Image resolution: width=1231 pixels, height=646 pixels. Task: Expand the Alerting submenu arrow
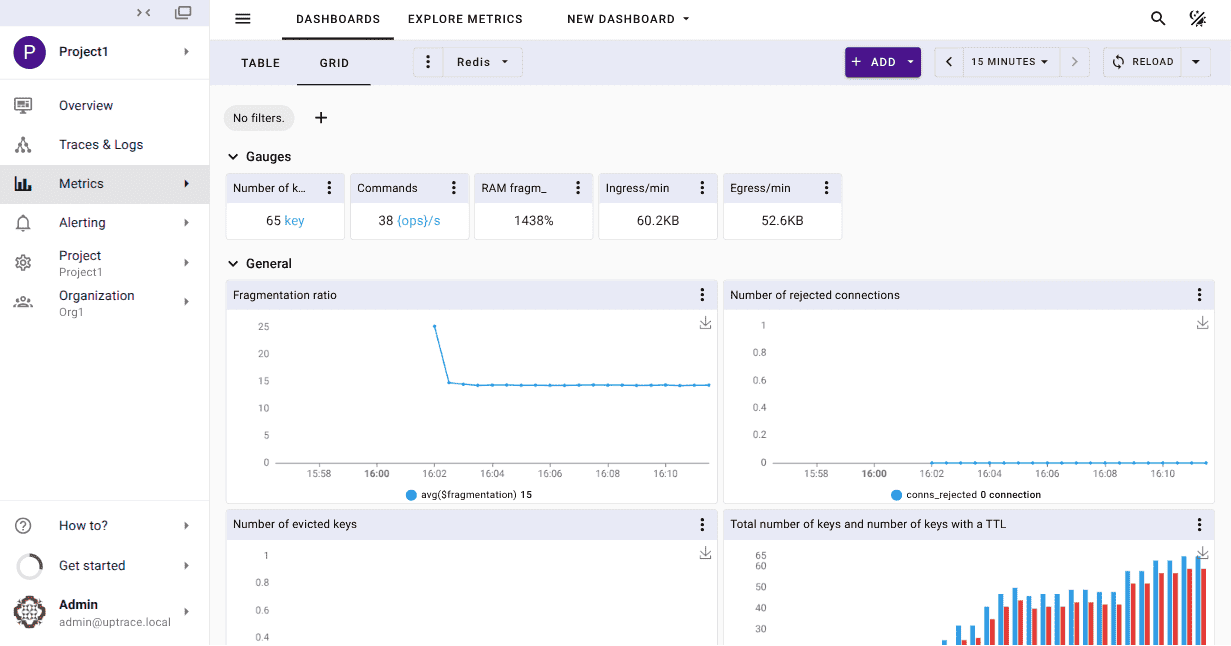[x=186, y=223]
